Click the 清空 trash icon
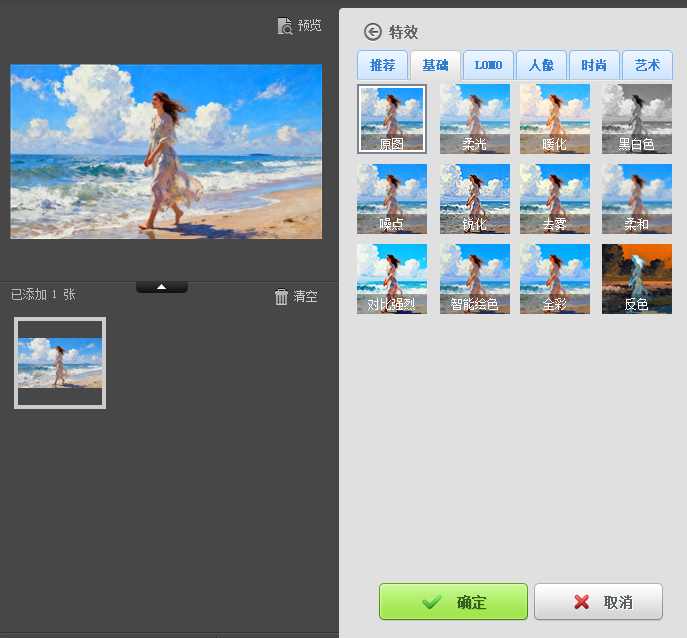 coord(282,297)
